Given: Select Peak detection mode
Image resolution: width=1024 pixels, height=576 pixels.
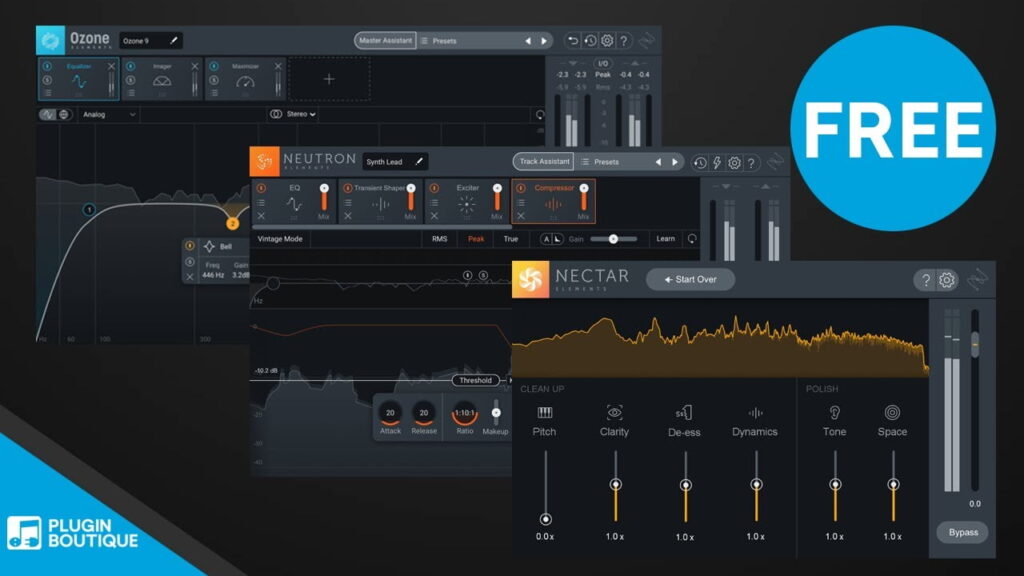Looking at the screenshot, I should coord(476,239).
